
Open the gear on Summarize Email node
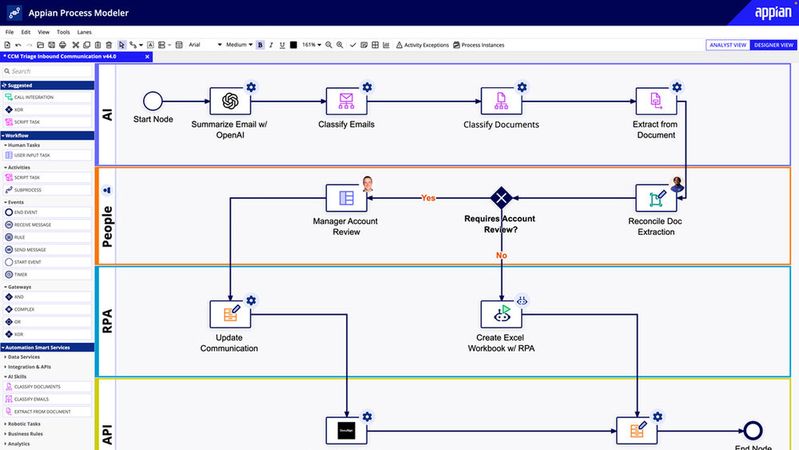251,87
